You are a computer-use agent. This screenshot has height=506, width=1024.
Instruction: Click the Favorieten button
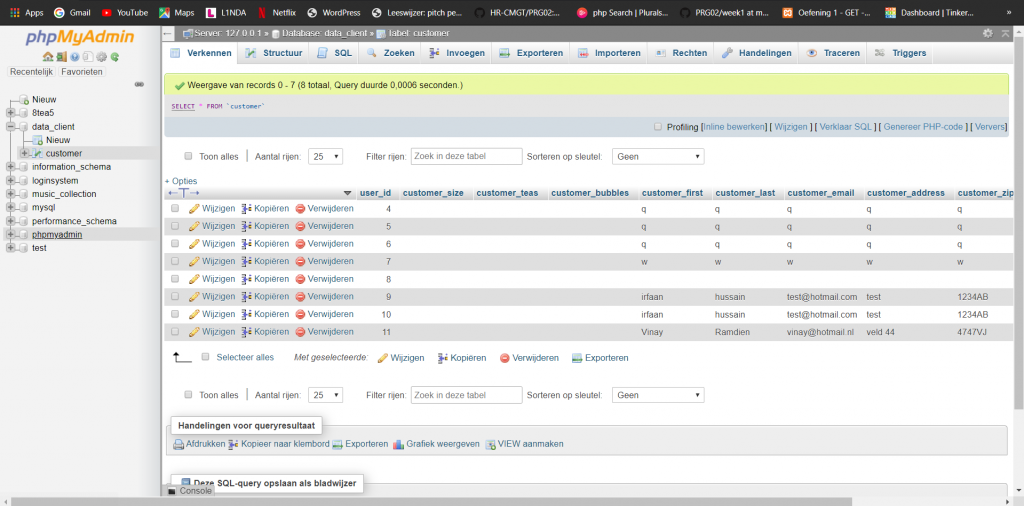coord(82,72)
